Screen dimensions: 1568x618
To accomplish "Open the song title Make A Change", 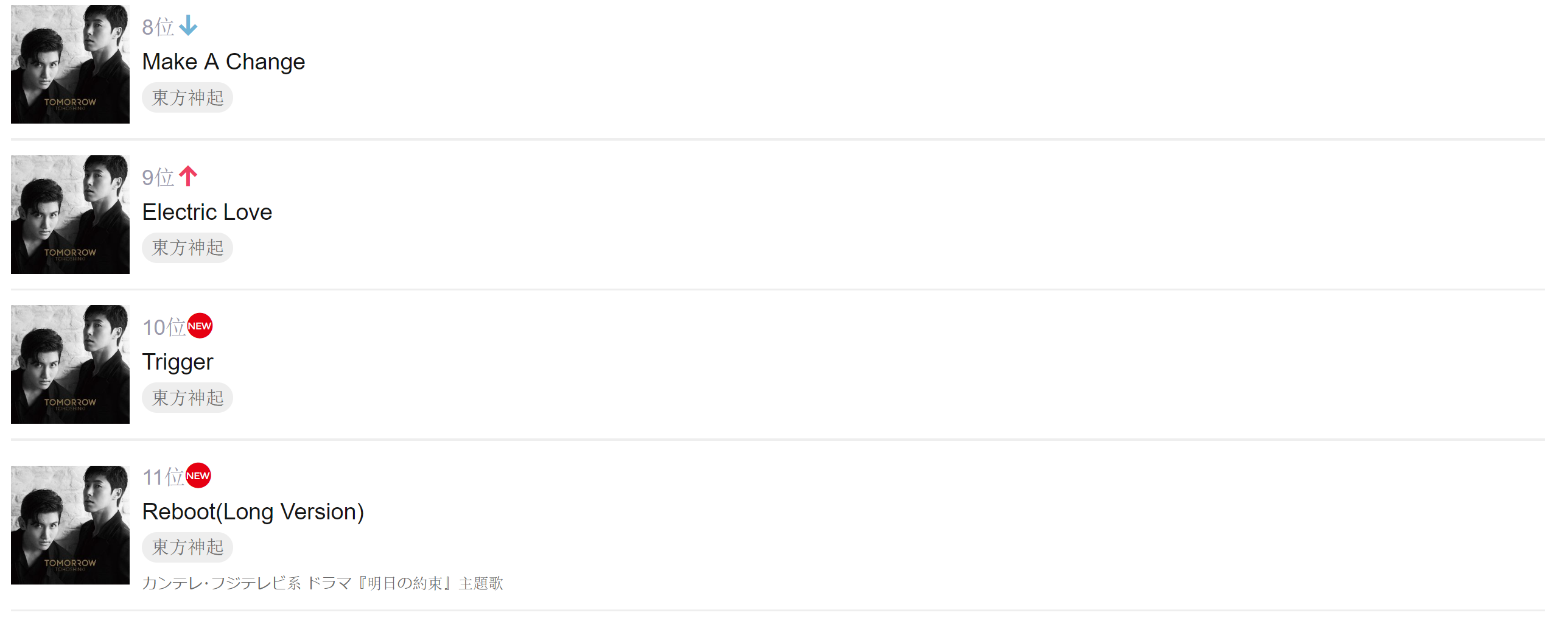I will [223, 61].
